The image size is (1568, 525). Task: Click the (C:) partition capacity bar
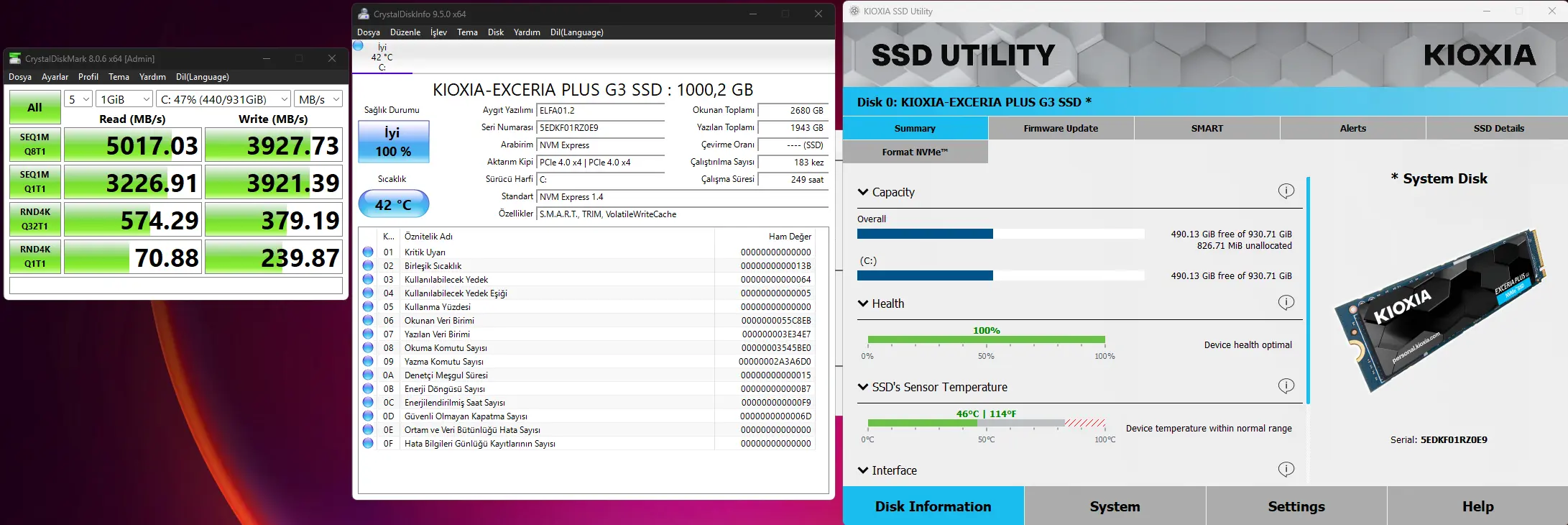pyautogui.click(x=1000, y=275)
